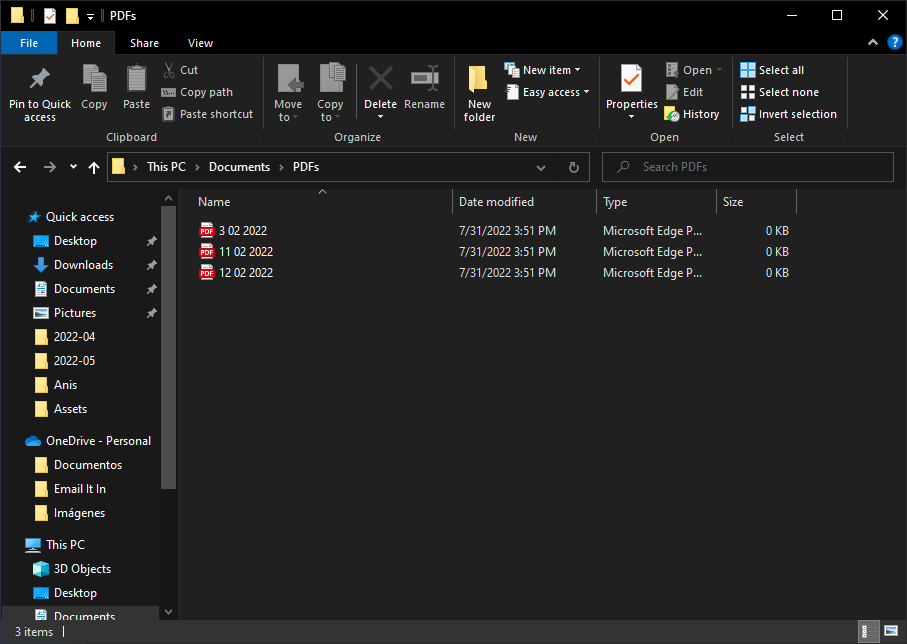
Task: Sort by the Date modified column
Action: pyautogui.click(x=524, y=202)
